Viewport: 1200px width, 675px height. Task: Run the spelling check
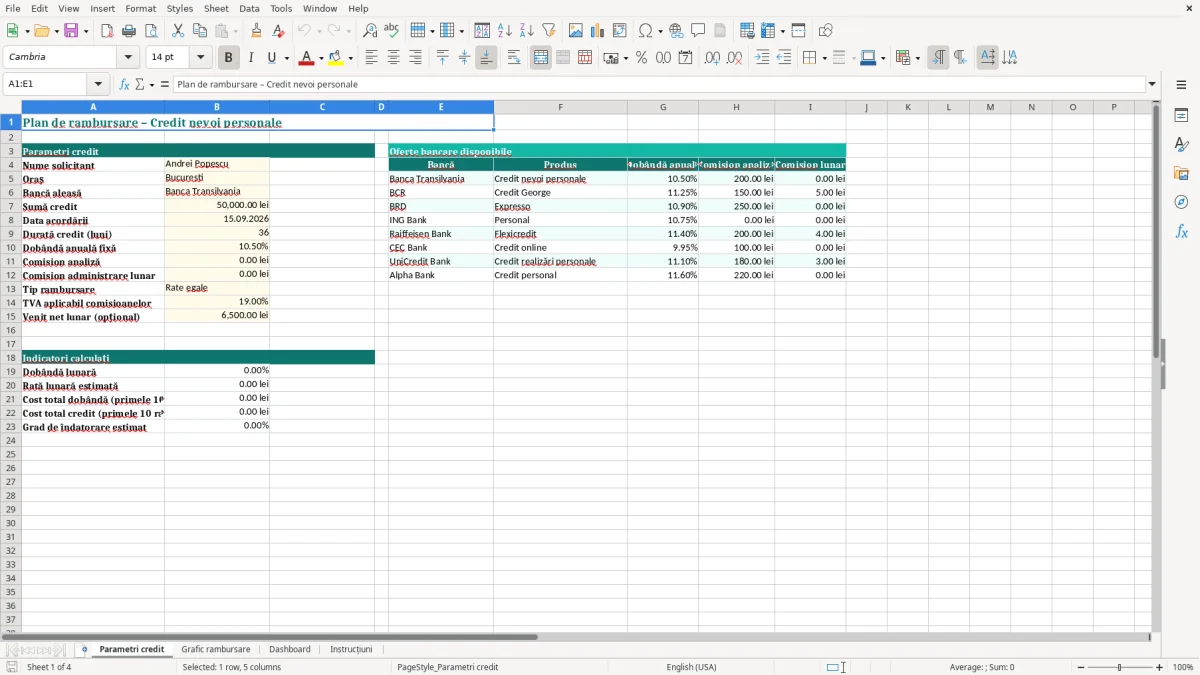click(392, 31)
